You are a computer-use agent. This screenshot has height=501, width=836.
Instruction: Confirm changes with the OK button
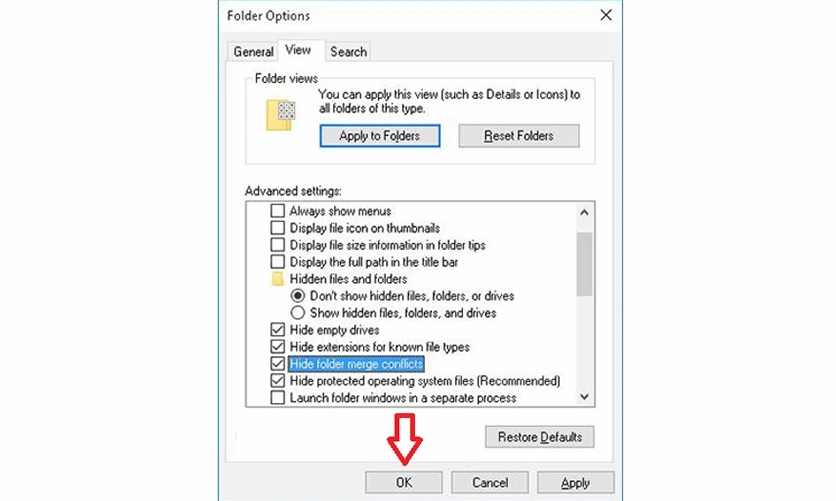point(403,482)
